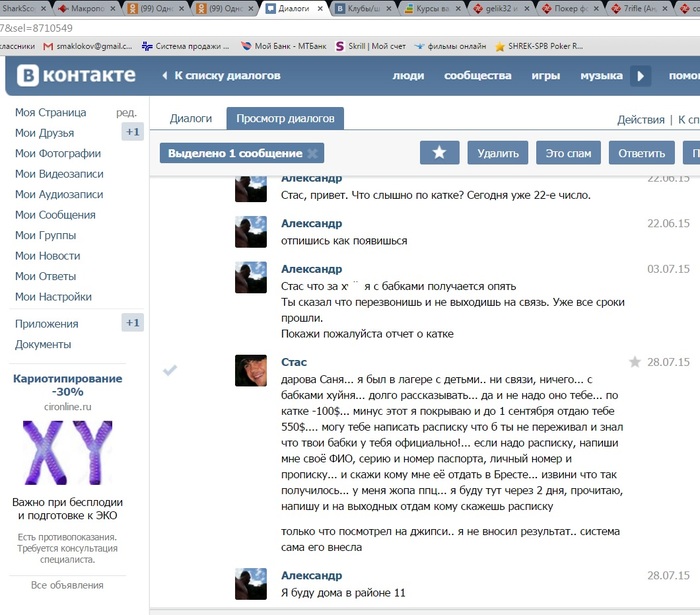The image size is (700, 615).
Task: Open Мои Настройки
Action: pyautogui.click(x=54, y=297)
